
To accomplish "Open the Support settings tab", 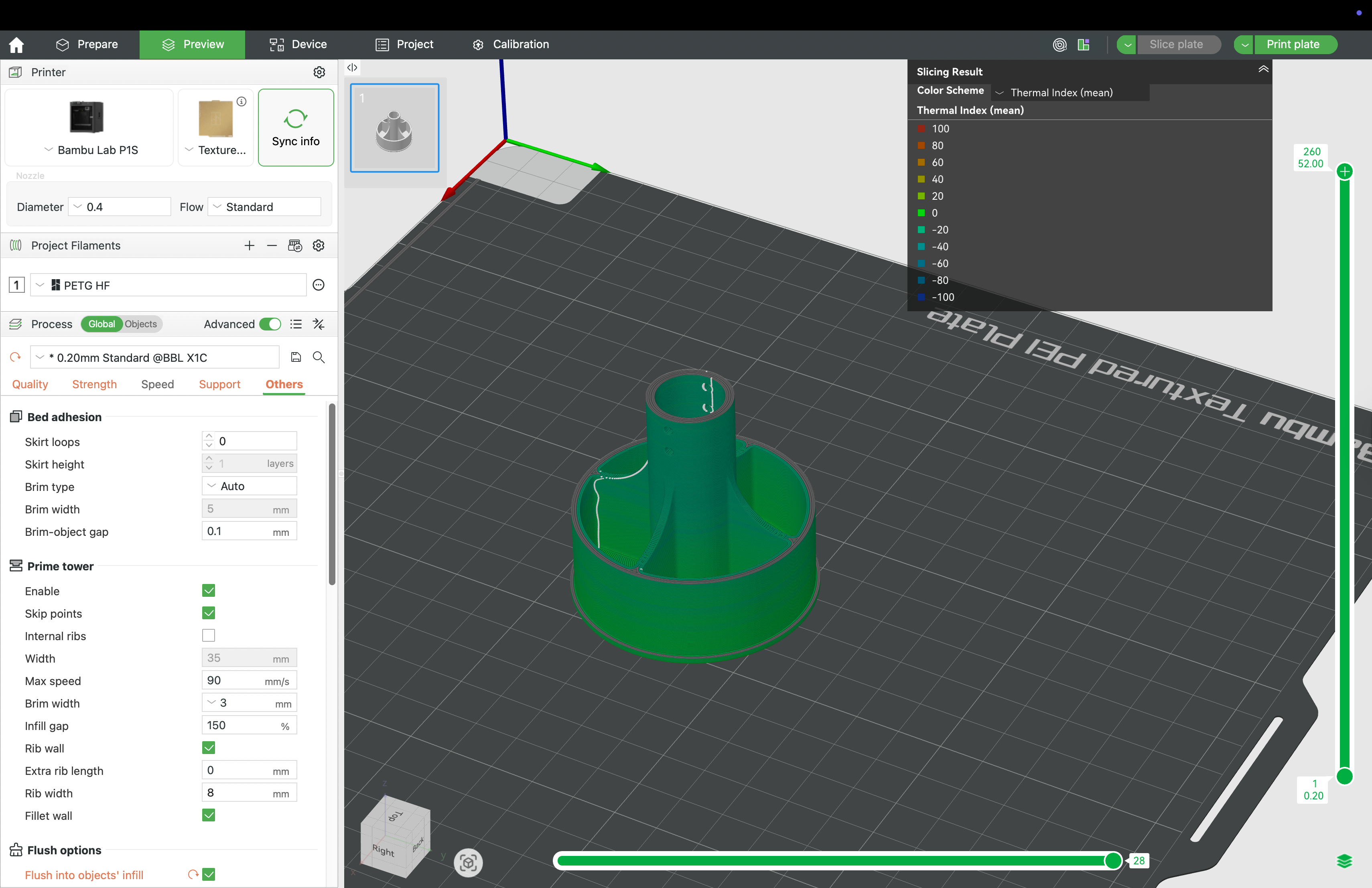I will 219,384.
